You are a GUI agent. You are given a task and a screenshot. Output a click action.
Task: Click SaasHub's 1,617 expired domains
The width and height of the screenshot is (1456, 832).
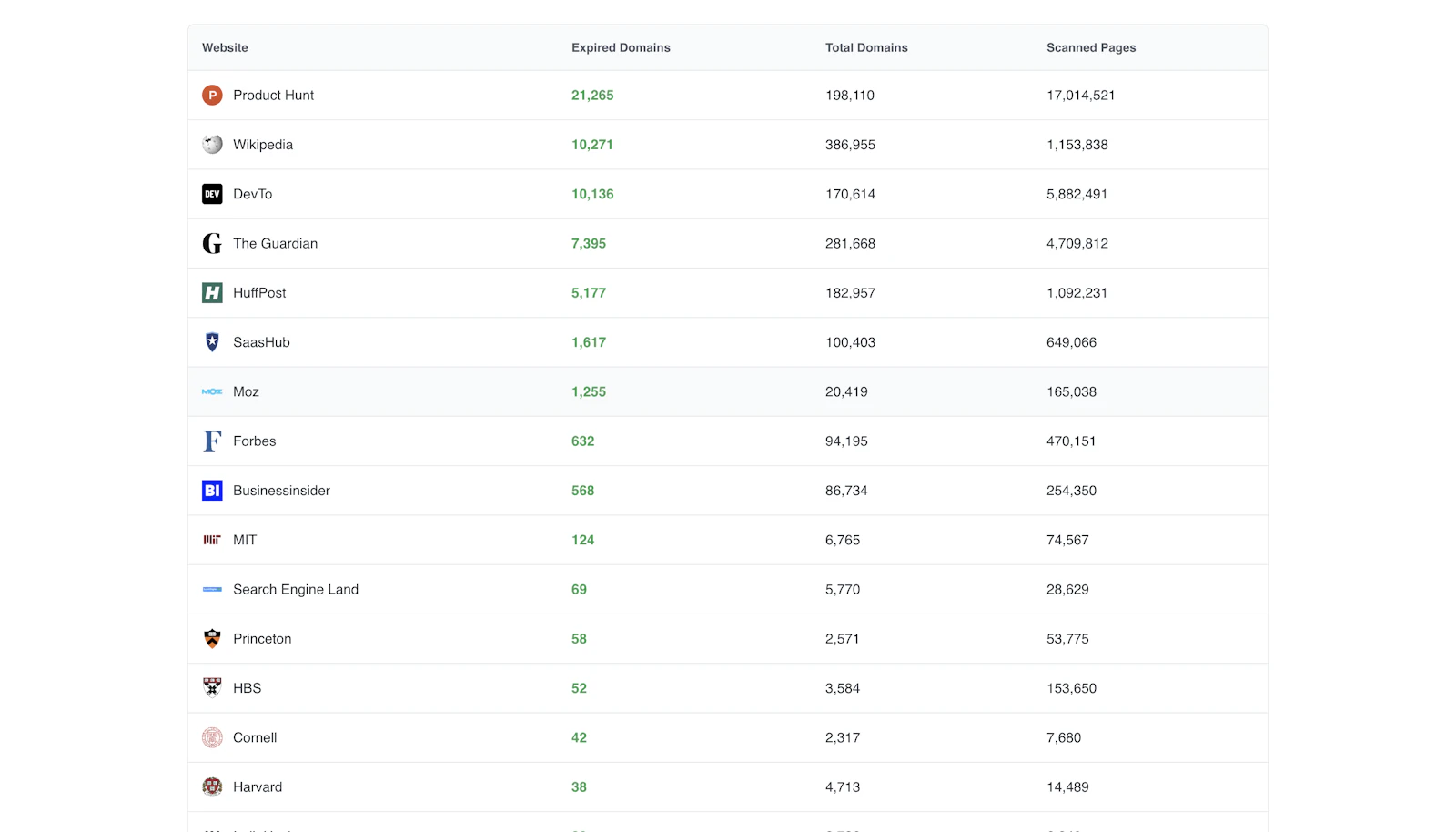[x=589, y=342]
